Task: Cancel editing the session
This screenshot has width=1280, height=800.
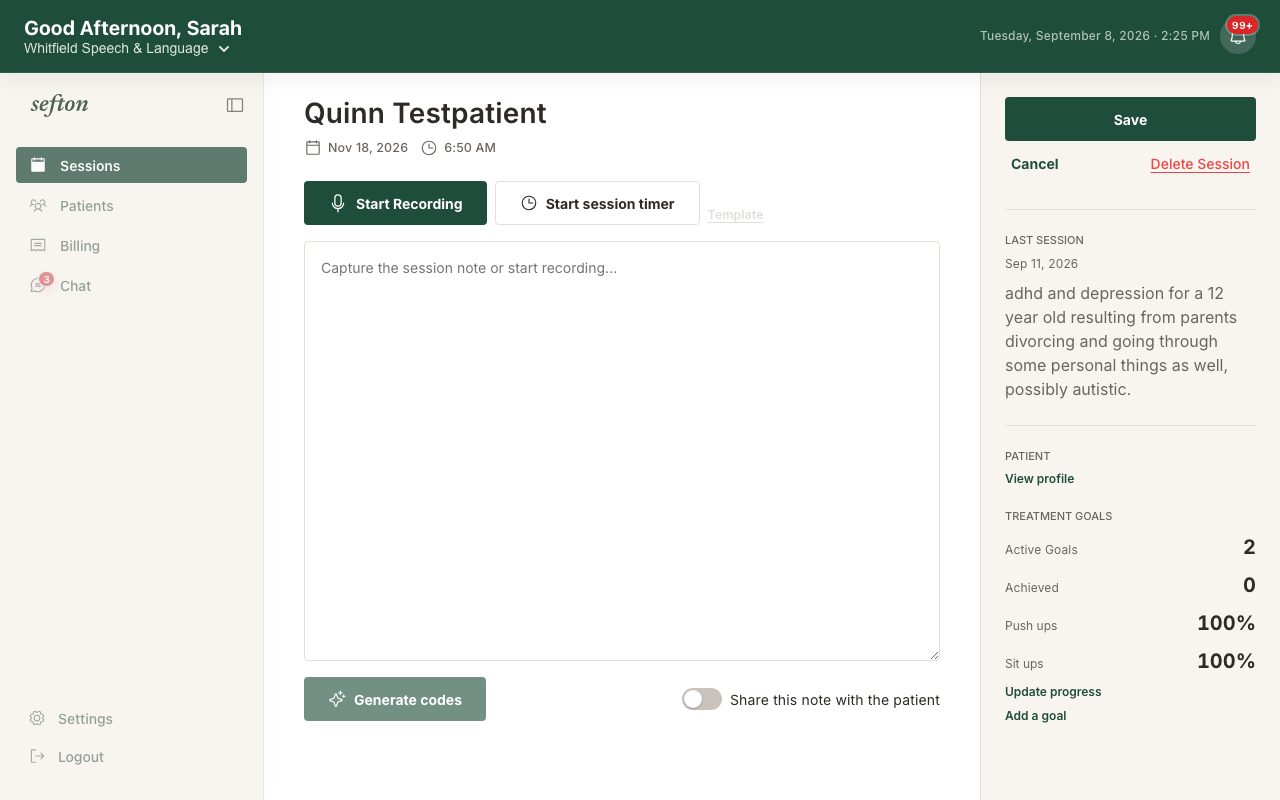Action: coord(1034,164)
